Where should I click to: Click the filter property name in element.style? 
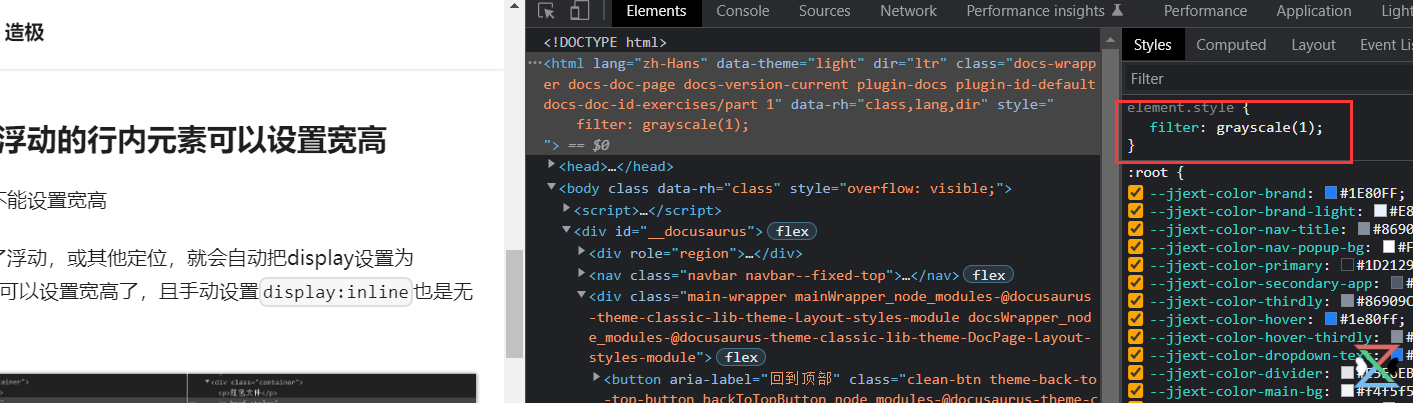point(1176,128)
